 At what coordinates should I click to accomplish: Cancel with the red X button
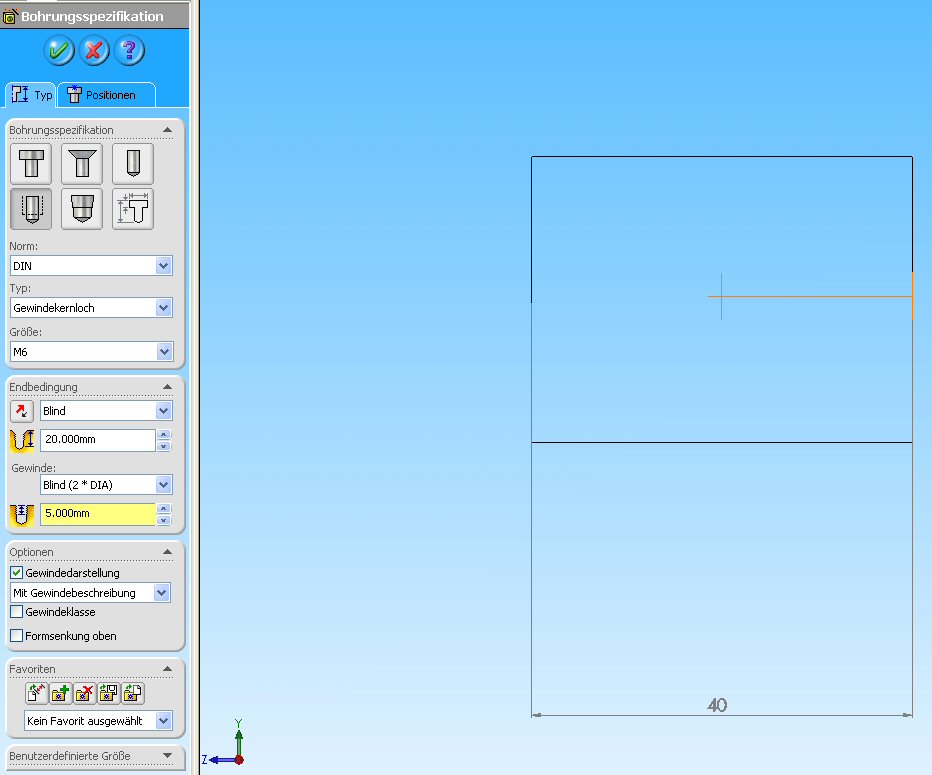(x=94, y=50)
